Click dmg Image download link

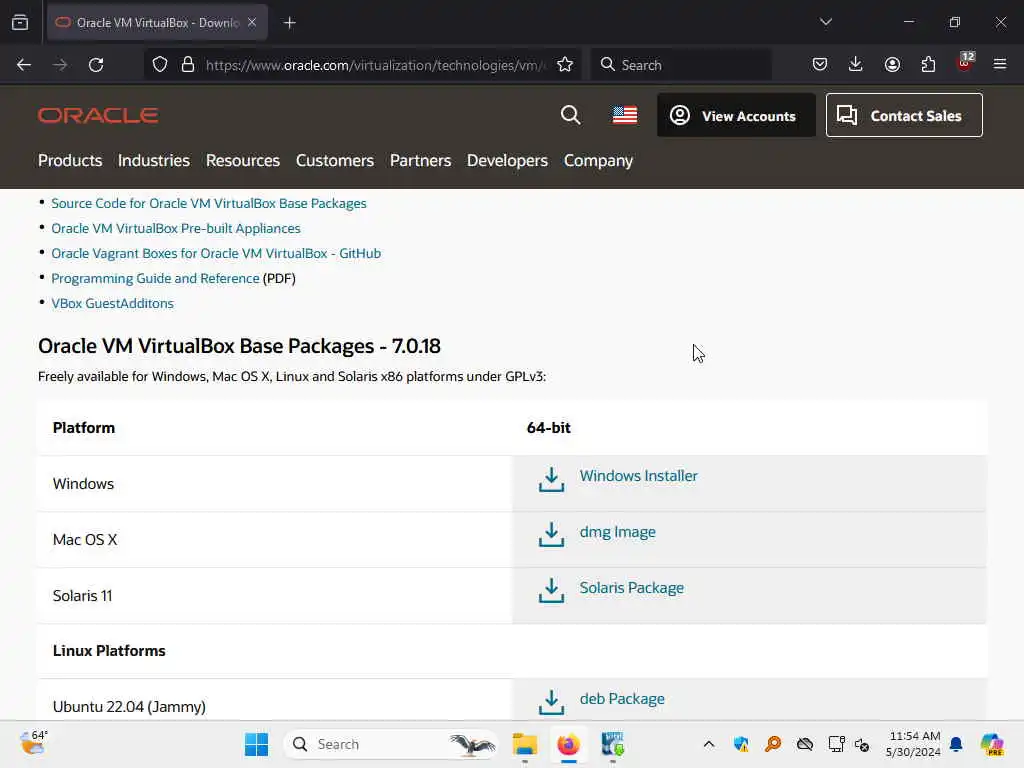(x=618, y=532)
